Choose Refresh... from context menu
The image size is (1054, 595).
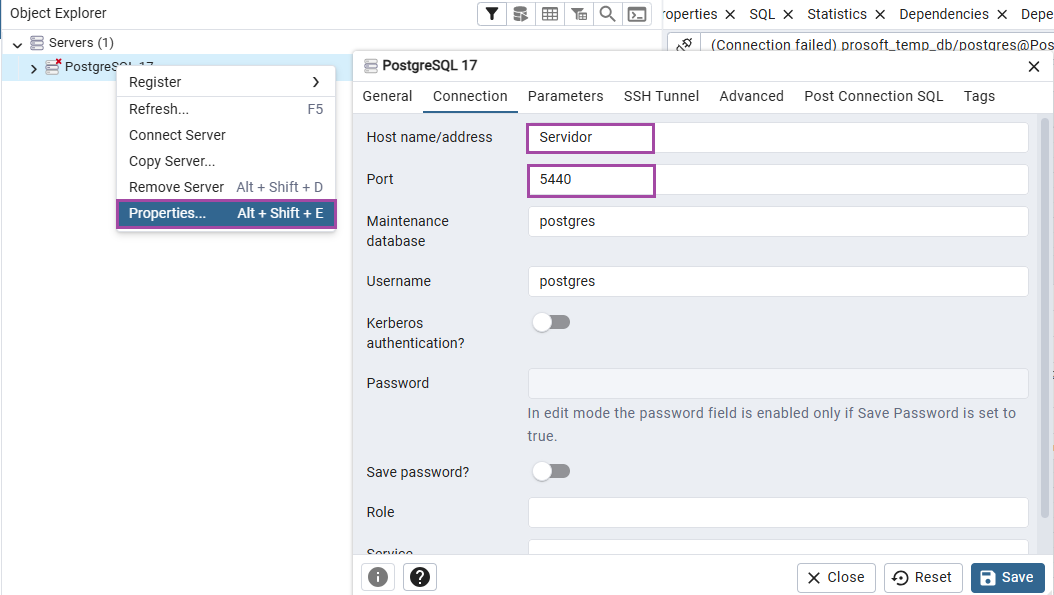[x=226, y=109]
